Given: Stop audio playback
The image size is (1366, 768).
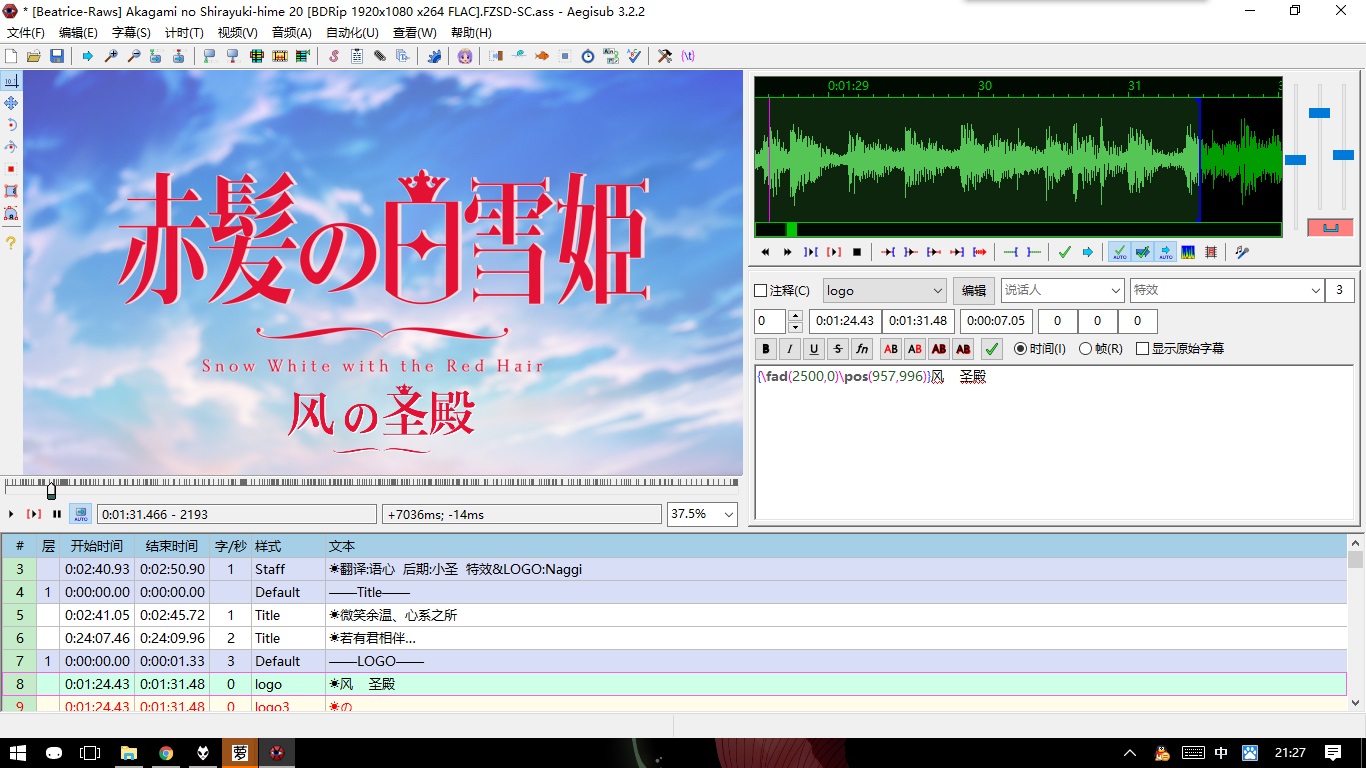Looking at the screenshot, I should tap(857, 252).
